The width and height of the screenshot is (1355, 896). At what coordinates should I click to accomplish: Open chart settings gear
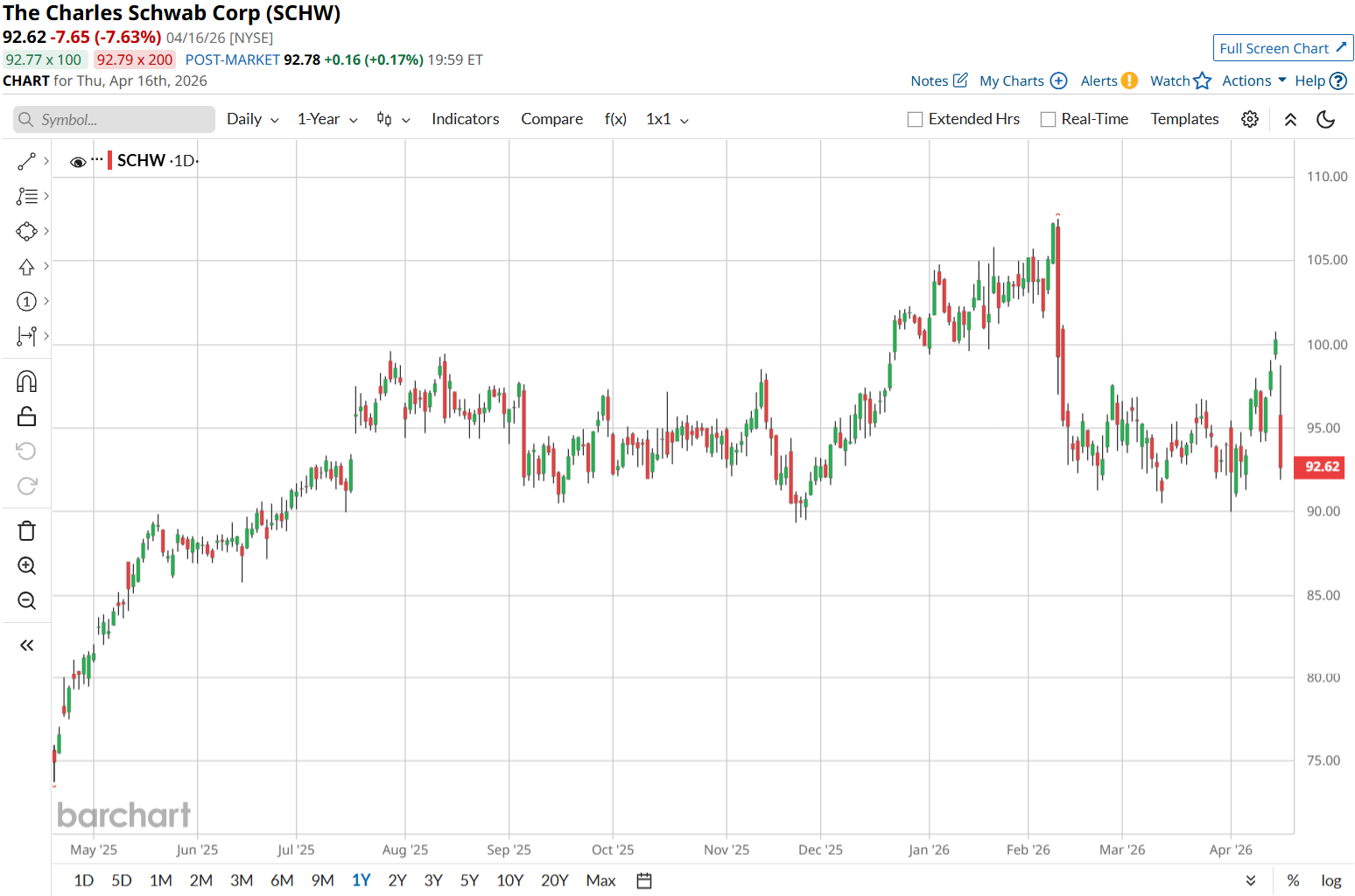point(1250,119)
